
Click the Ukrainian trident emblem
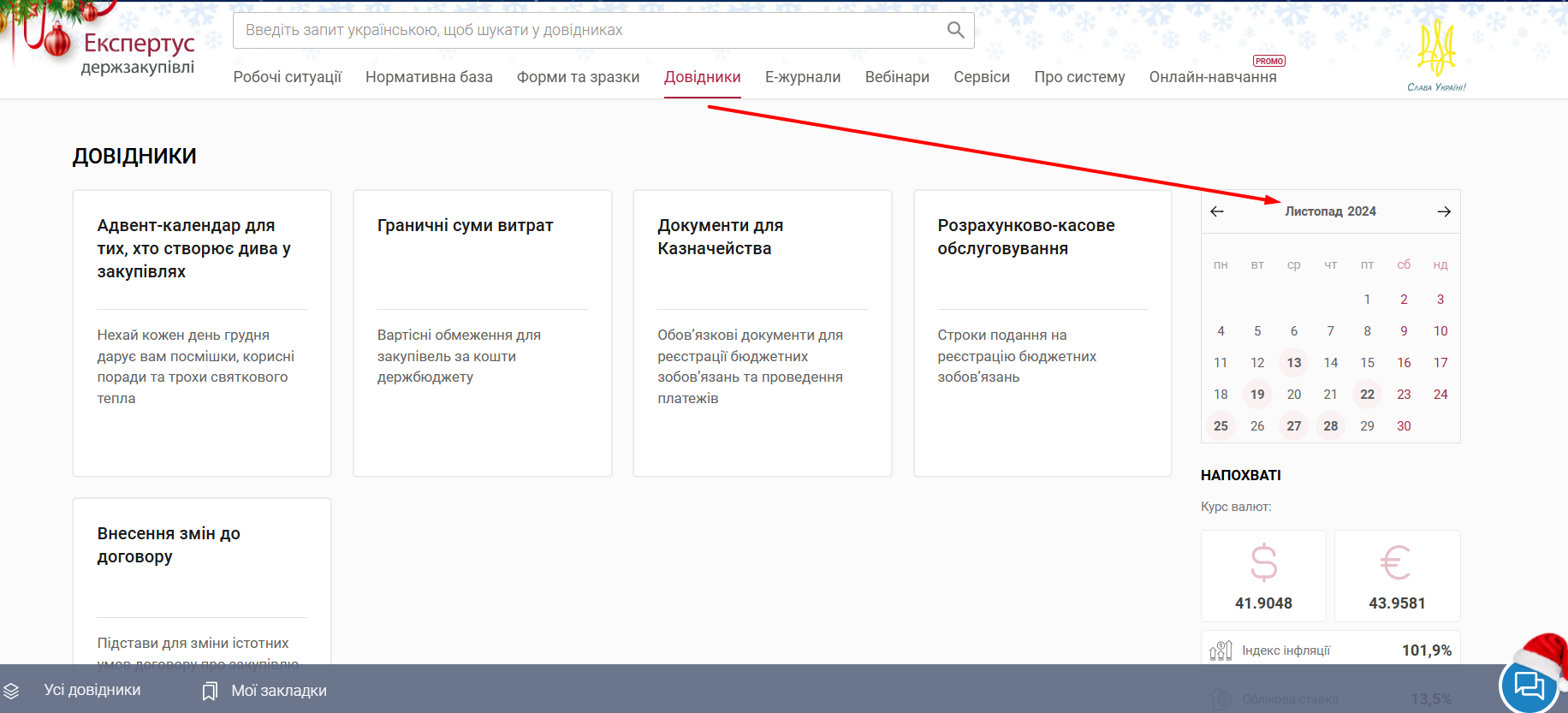1436,51
